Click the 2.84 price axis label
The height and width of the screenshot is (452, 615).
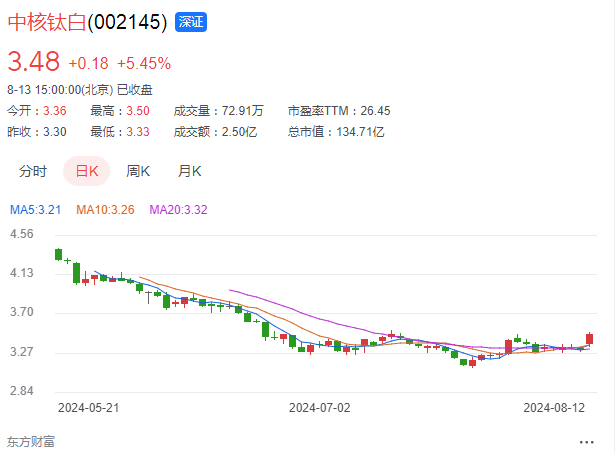click(x=22, y=391)
